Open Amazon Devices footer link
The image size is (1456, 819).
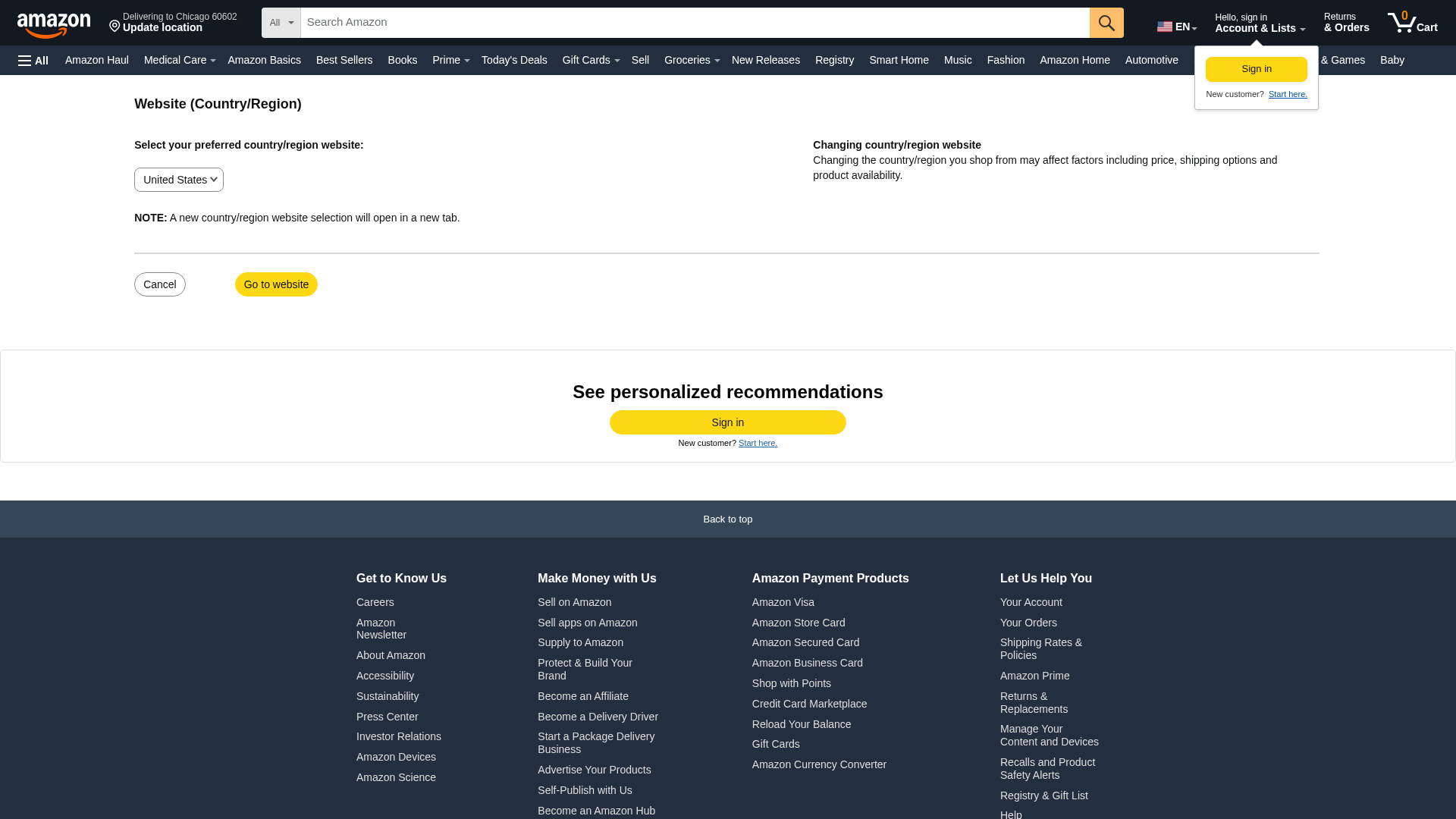tap(396, 757)
